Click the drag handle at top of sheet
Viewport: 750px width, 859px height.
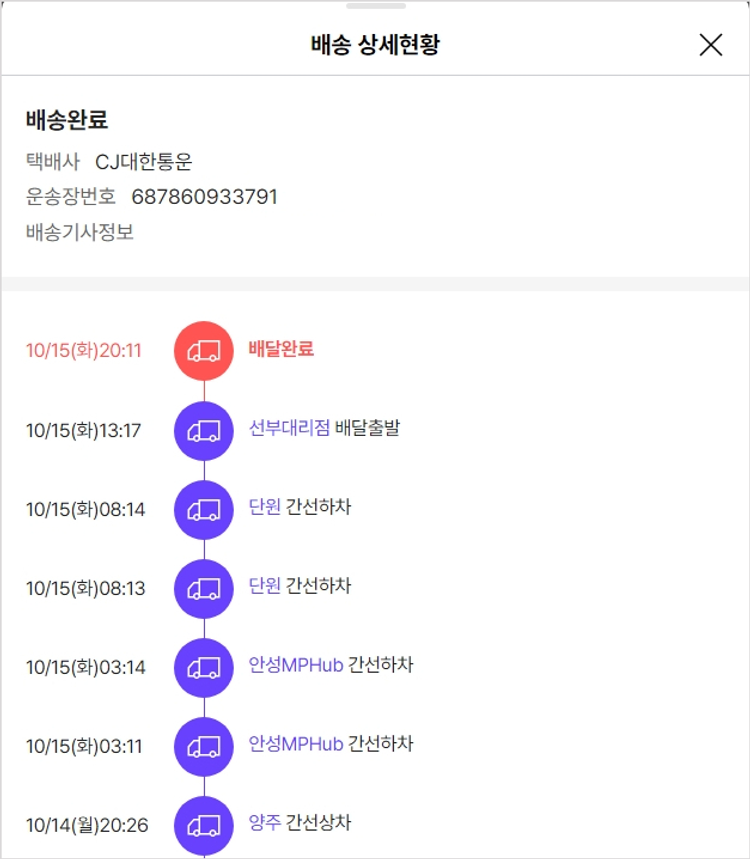pyautogui.click(x=375, y=6)
